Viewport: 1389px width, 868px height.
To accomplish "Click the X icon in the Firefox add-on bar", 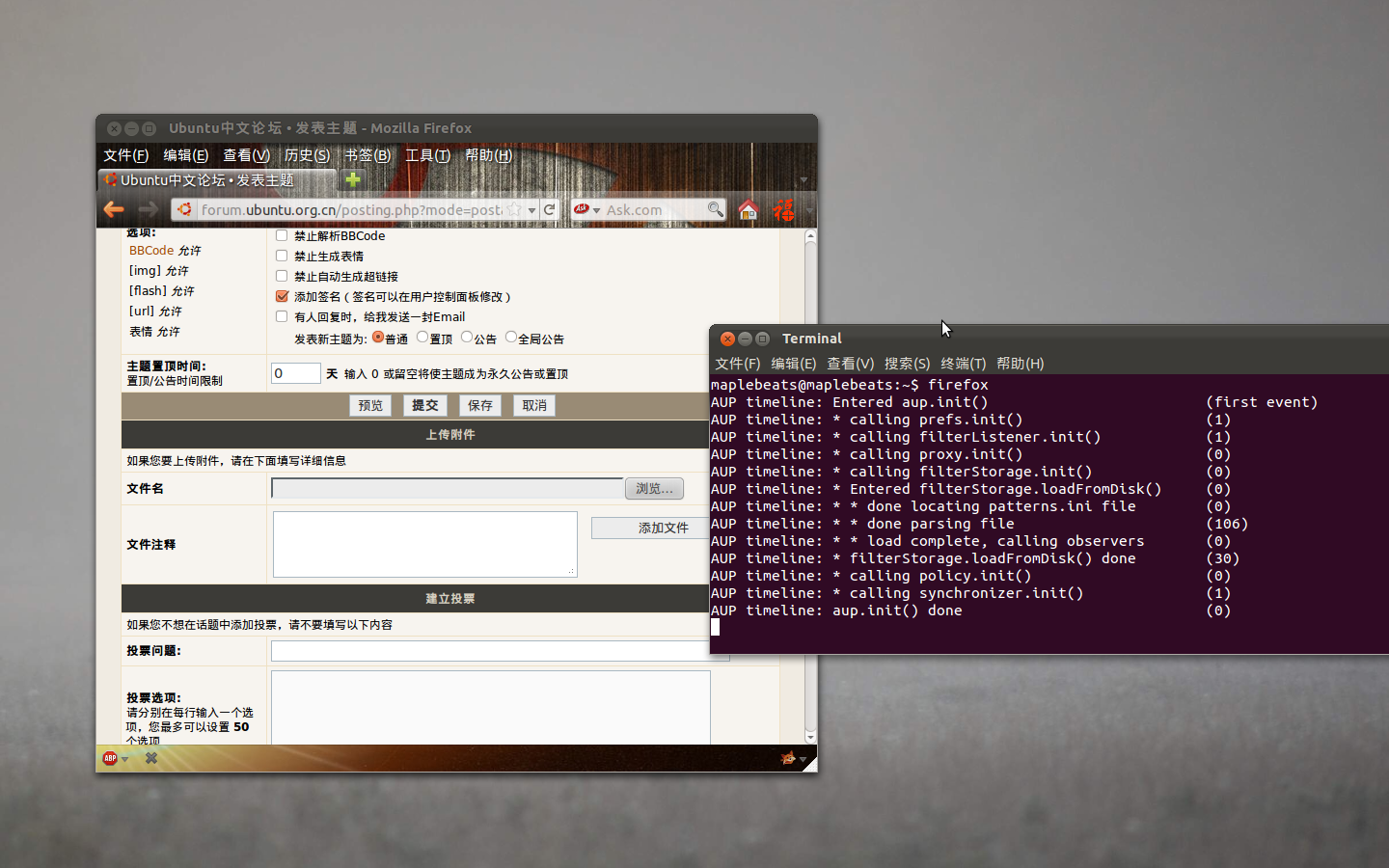I will tap(151, 758).
